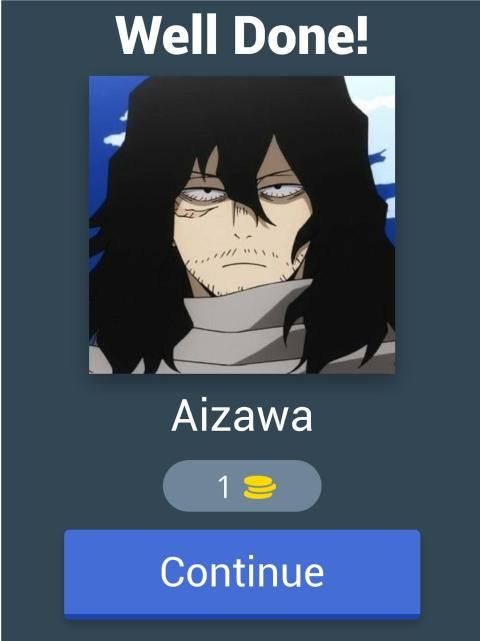Tap the character's black hair top
This screenshot has width=480, height=641.
click(x=245, y=106)
